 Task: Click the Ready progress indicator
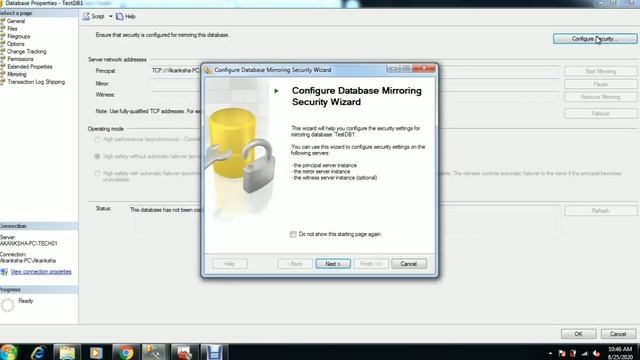[7, 305]
